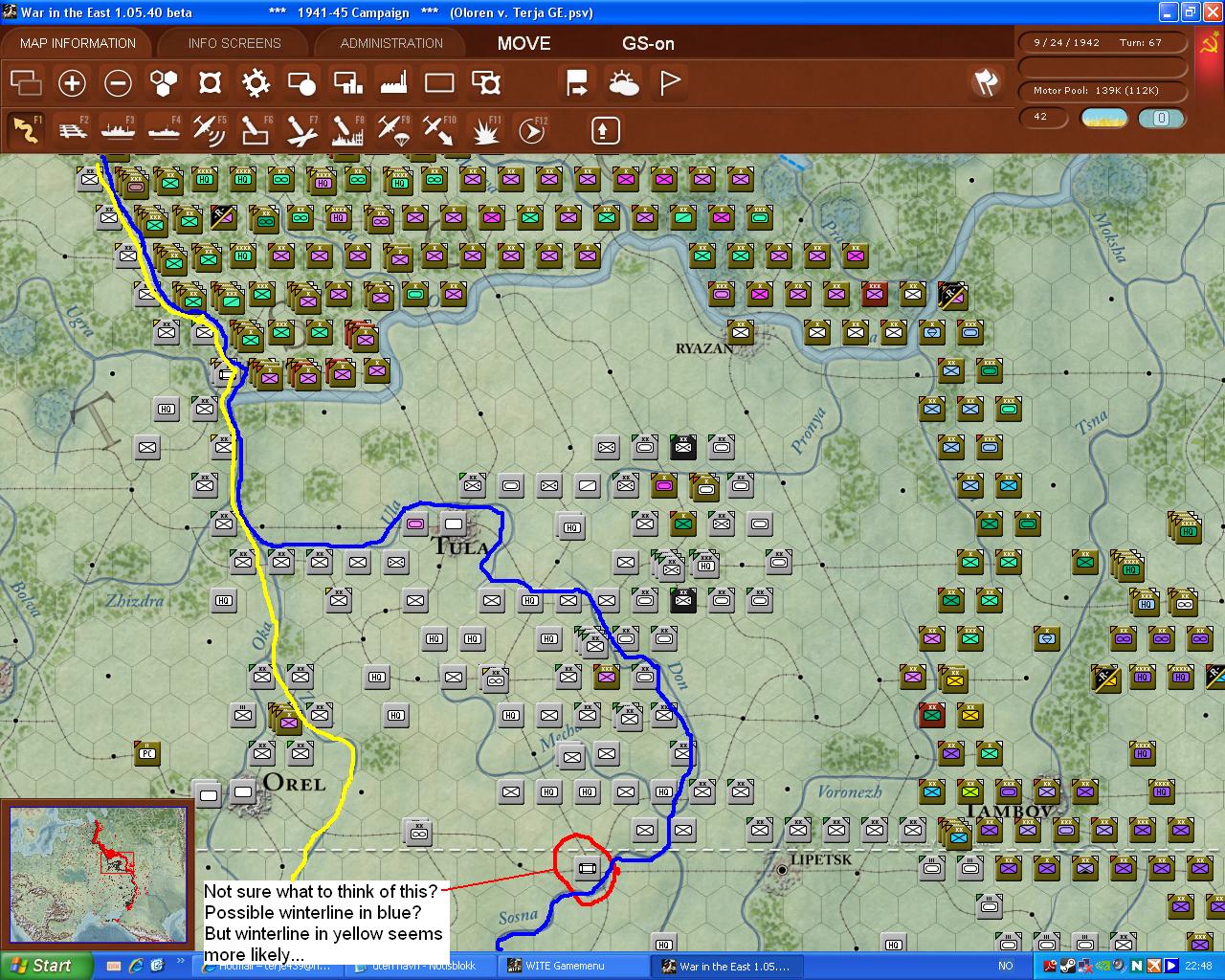
Task: Click the Lipetsk city marker
Action: point(782,869)
